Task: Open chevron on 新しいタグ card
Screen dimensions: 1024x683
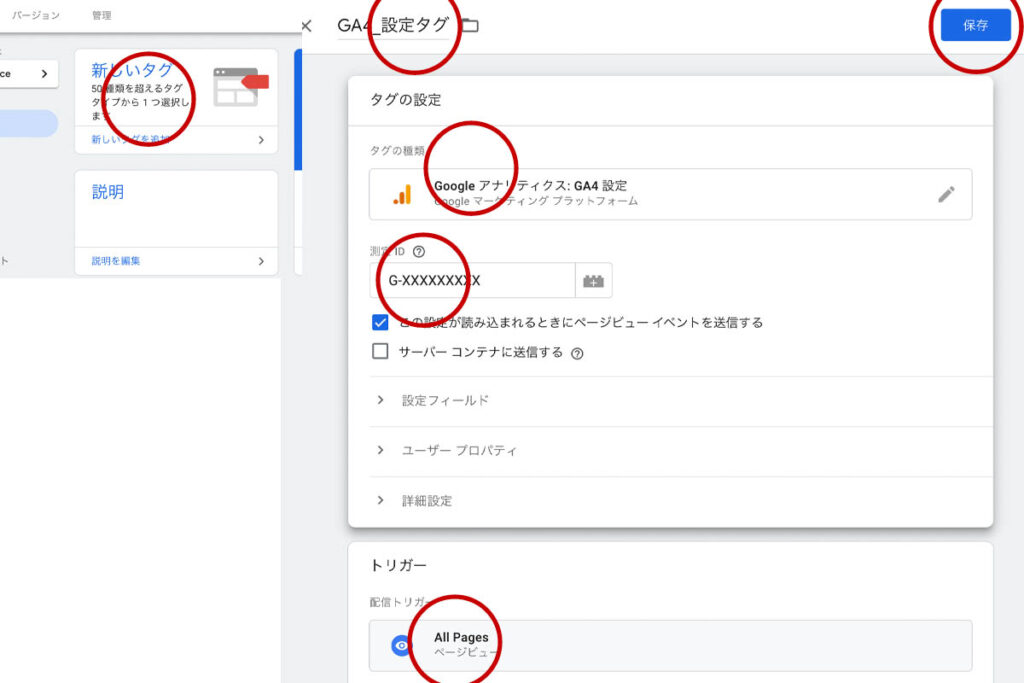Action: click(x=261, y=140)
